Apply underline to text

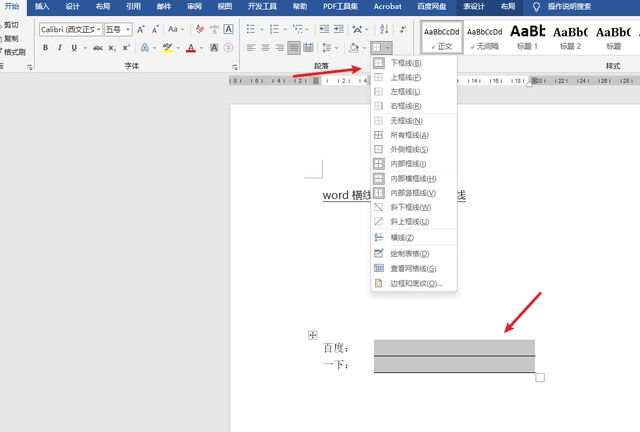click(x=74, y=48)
